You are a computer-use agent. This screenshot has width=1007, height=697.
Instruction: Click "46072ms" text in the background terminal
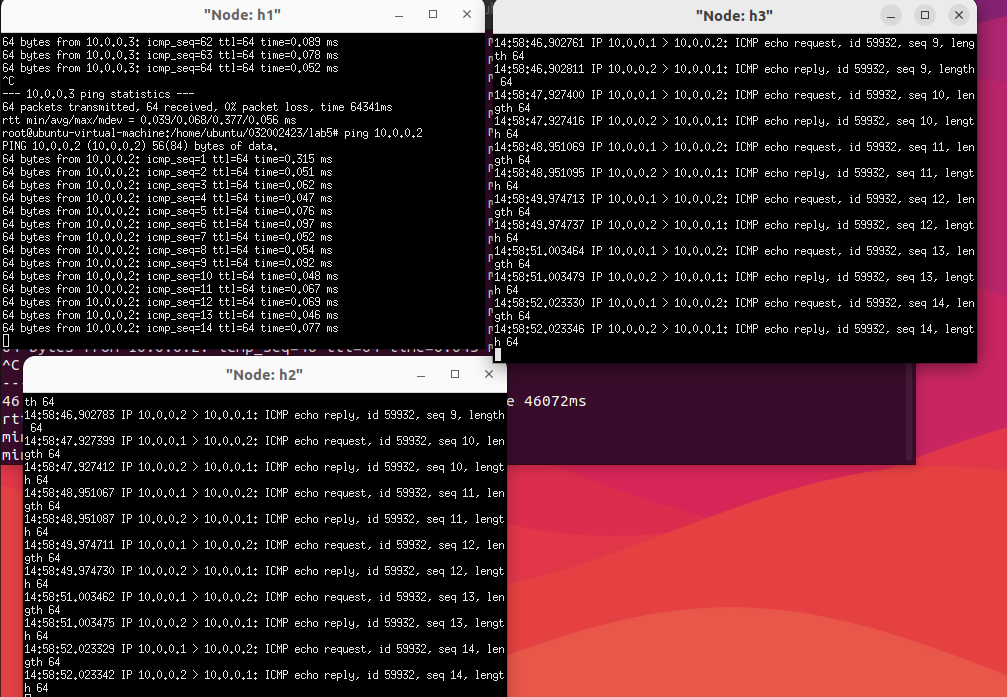555,401
